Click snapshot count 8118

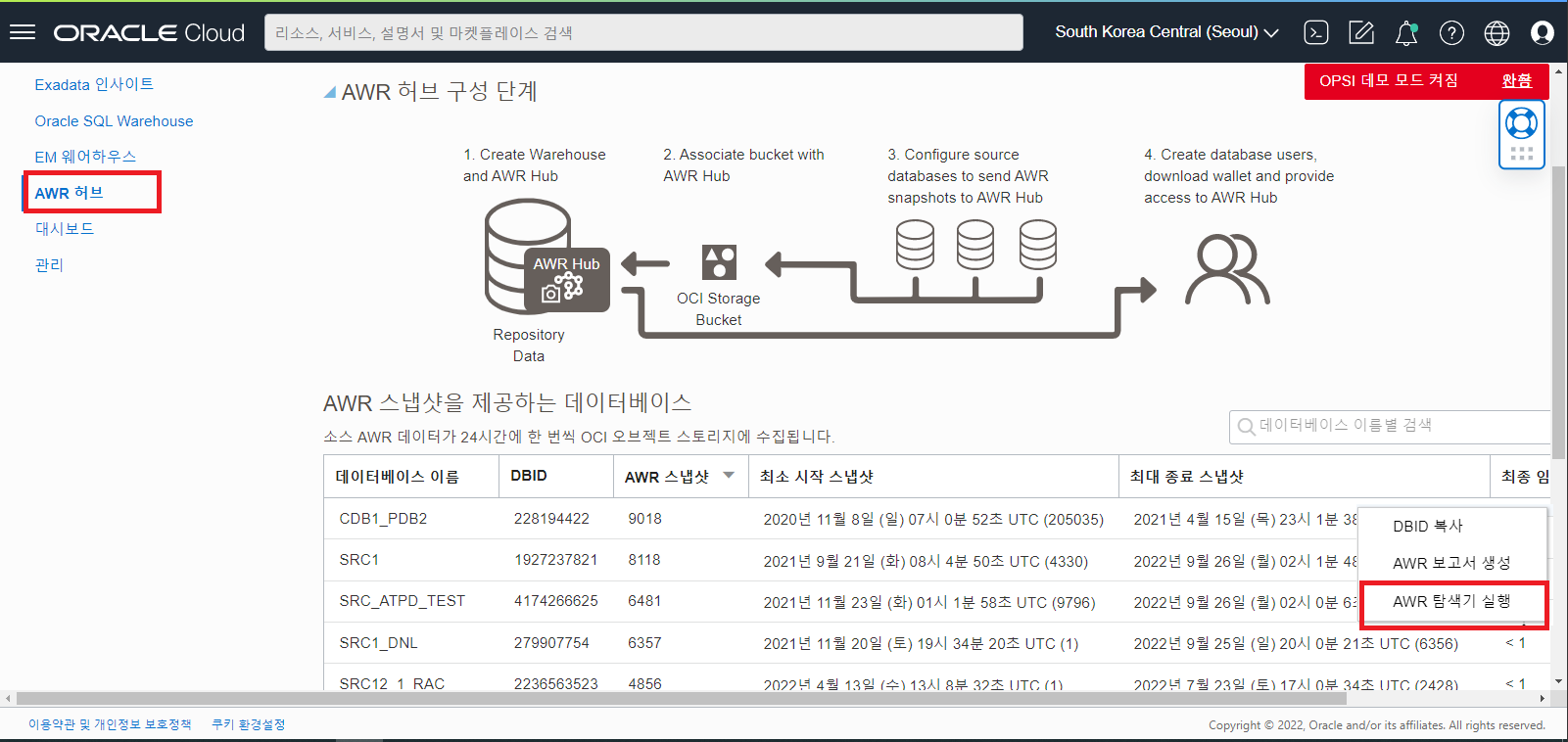644,560
